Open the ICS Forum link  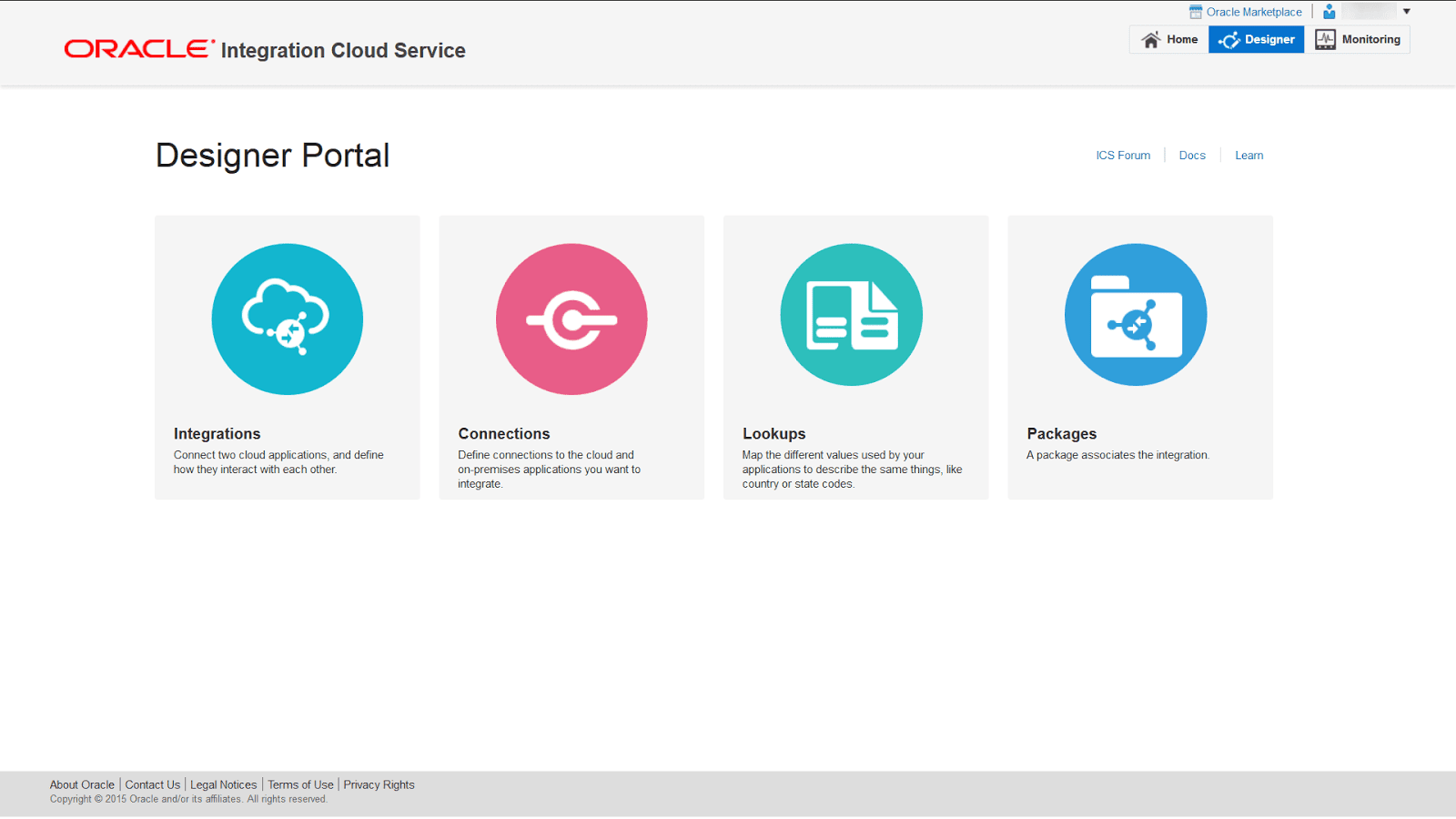(1124, 155)
